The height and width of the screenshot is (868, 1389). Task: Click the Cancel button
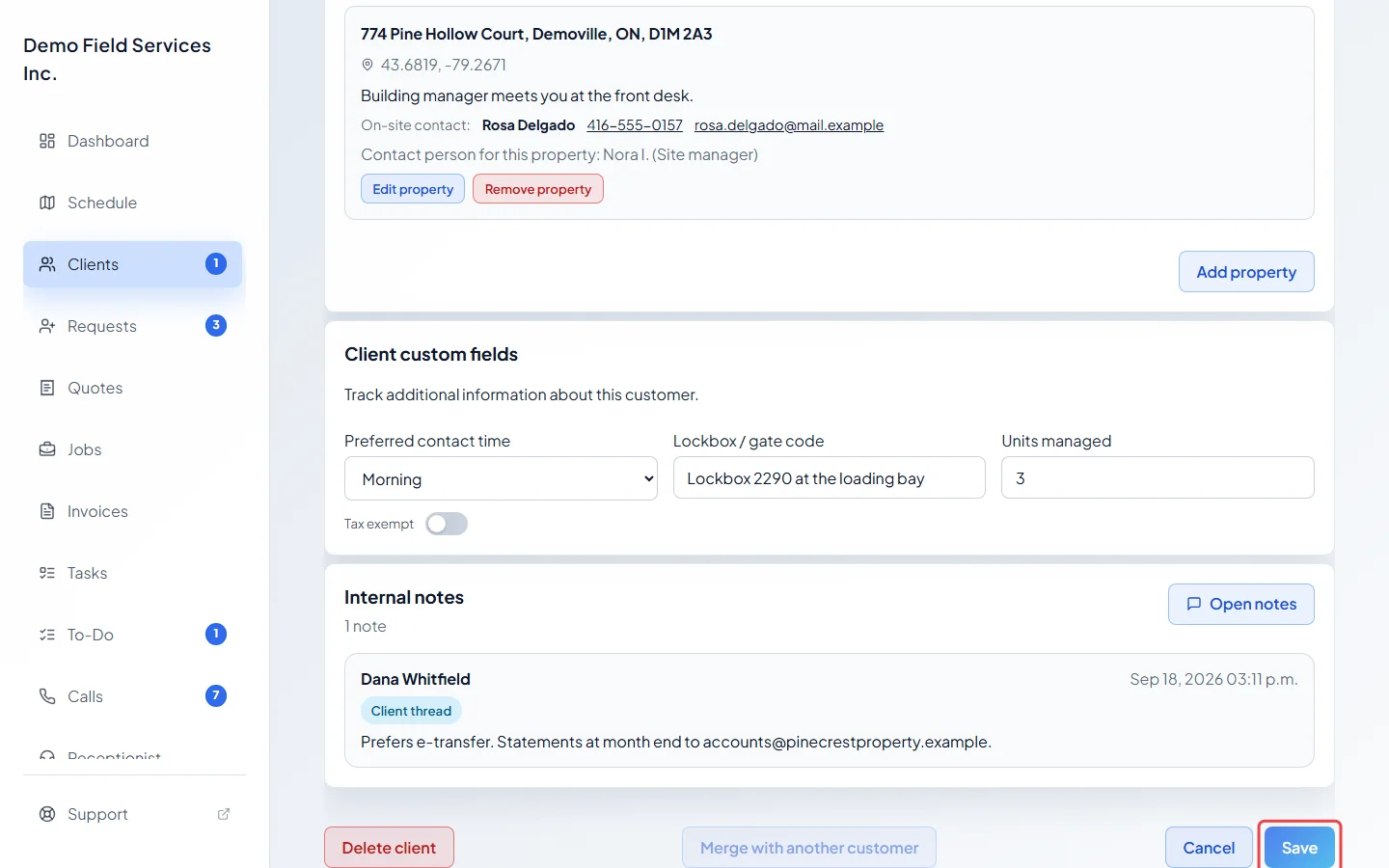click(1209, 848)
